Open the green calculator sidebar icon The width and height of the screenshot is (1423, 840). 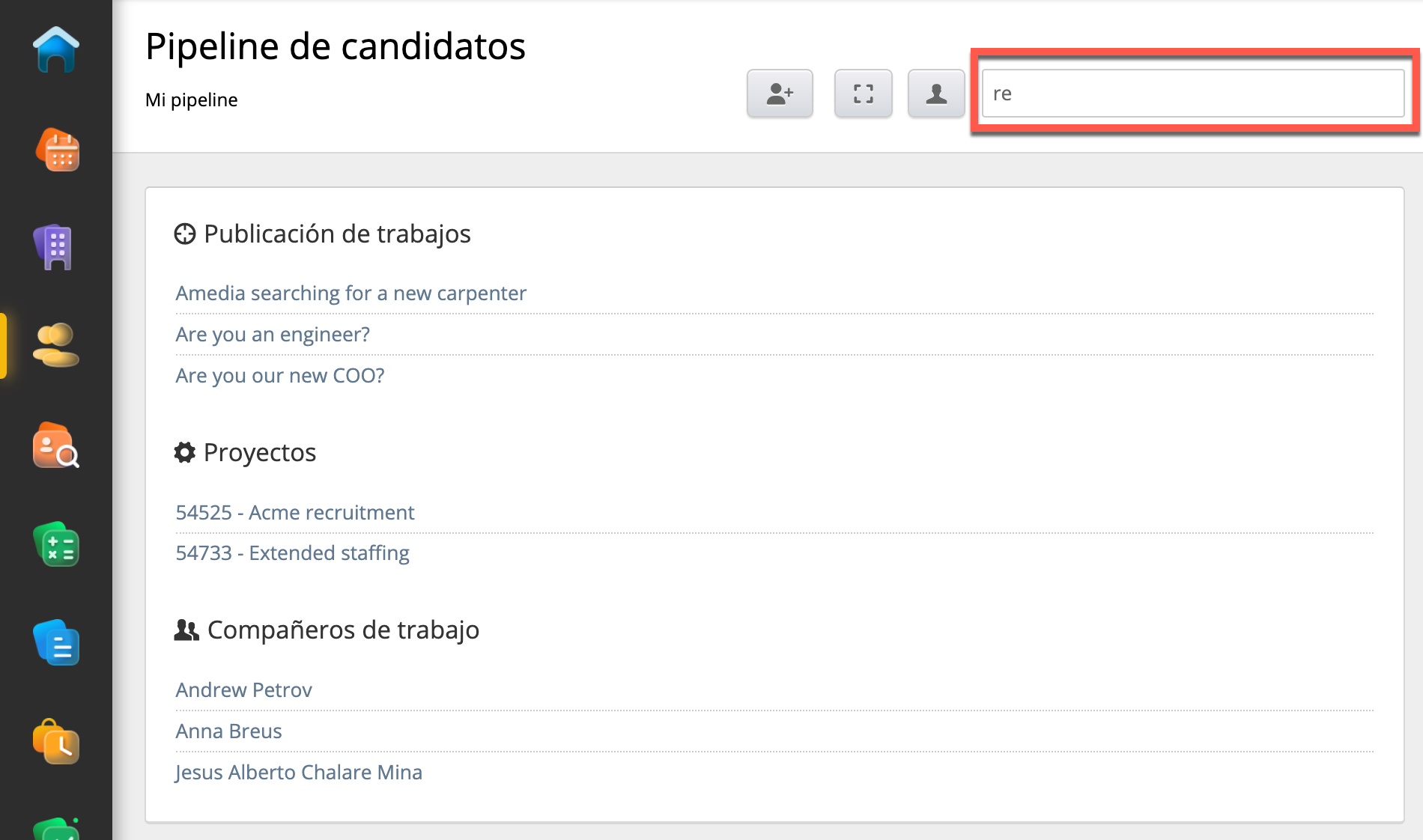click(x=56, y=544)
